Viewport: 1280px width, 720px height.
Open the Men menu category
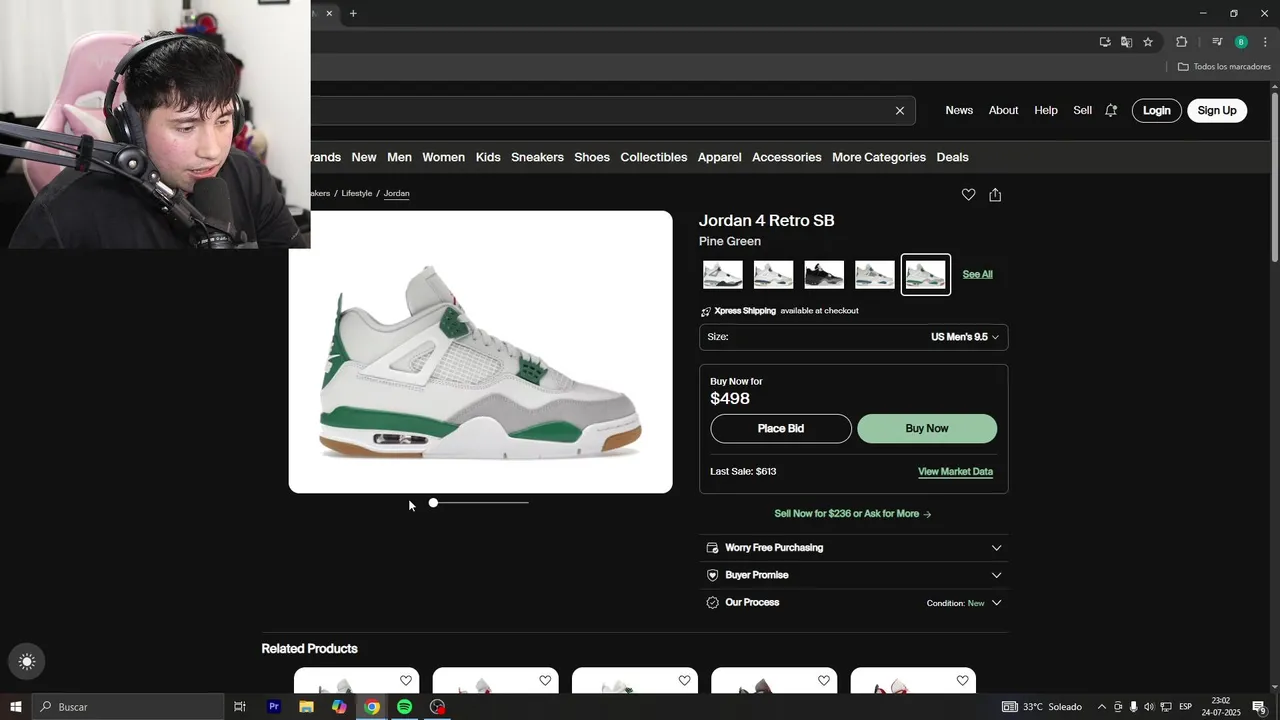(399, 157)
